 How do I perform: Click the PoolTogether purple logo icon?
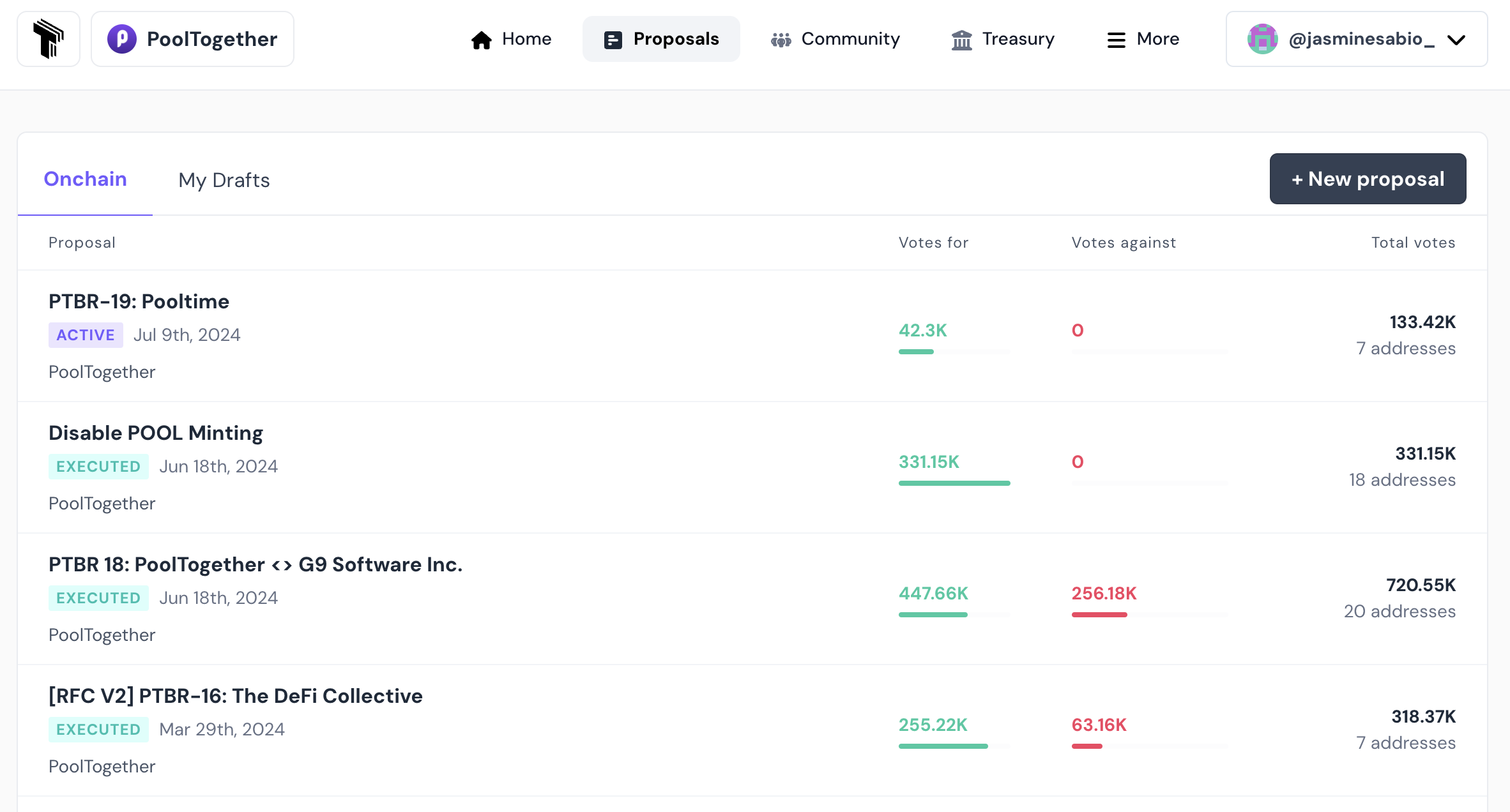pos(121,39)
